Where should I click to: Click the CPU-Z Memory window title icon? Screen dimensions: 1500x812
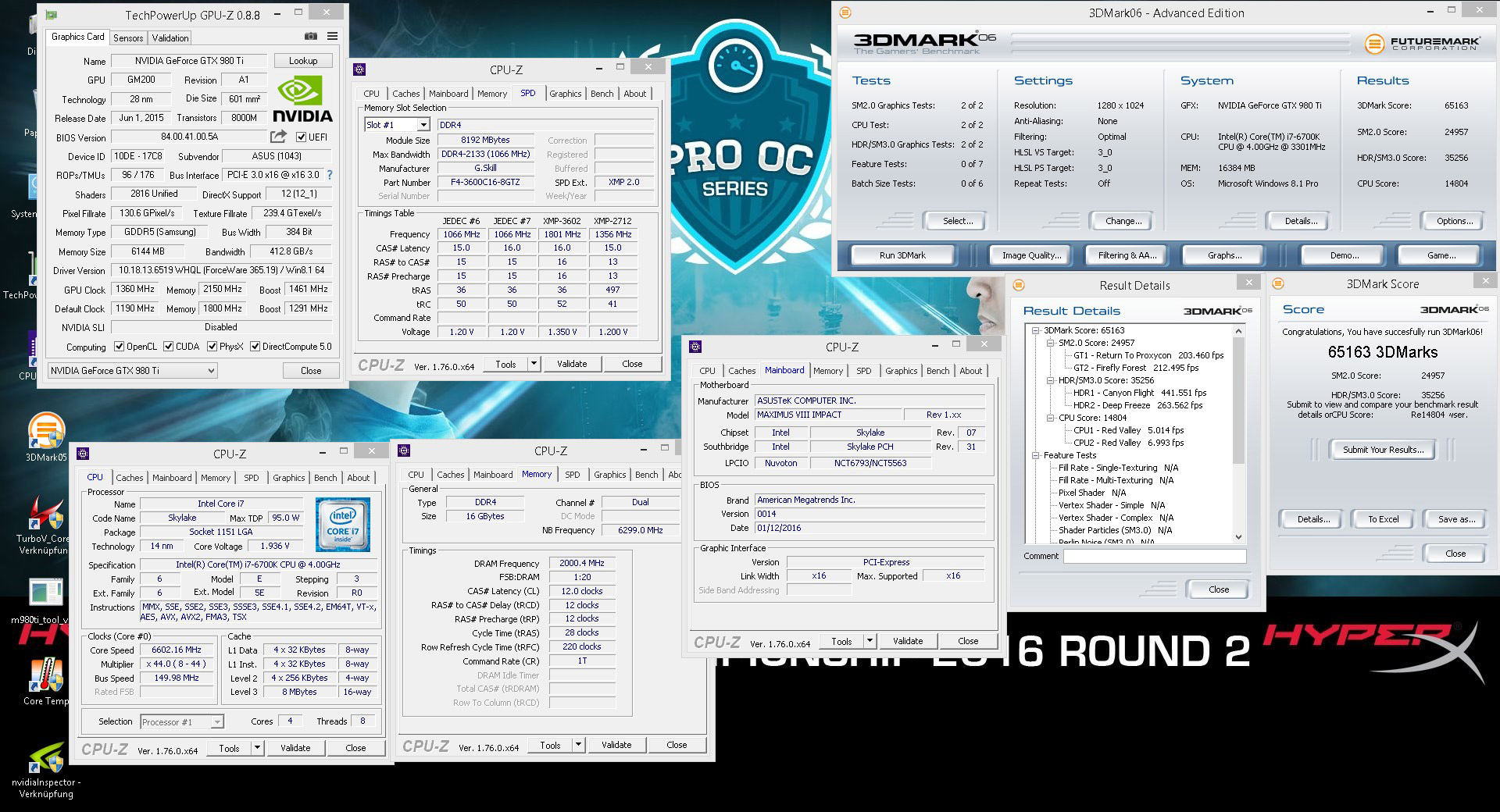[404, 451]
